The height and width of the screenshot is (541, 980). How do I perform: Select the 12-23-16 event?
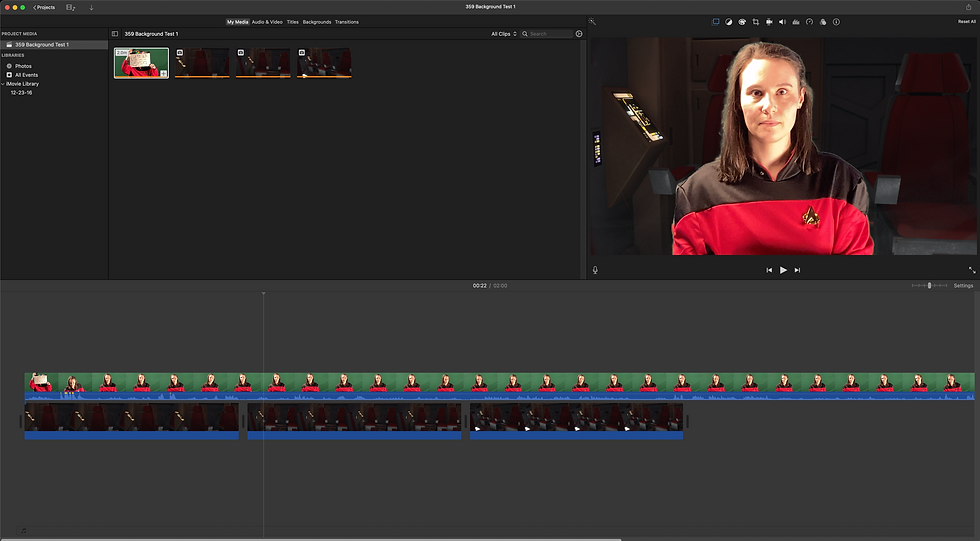tap(21, 92)
